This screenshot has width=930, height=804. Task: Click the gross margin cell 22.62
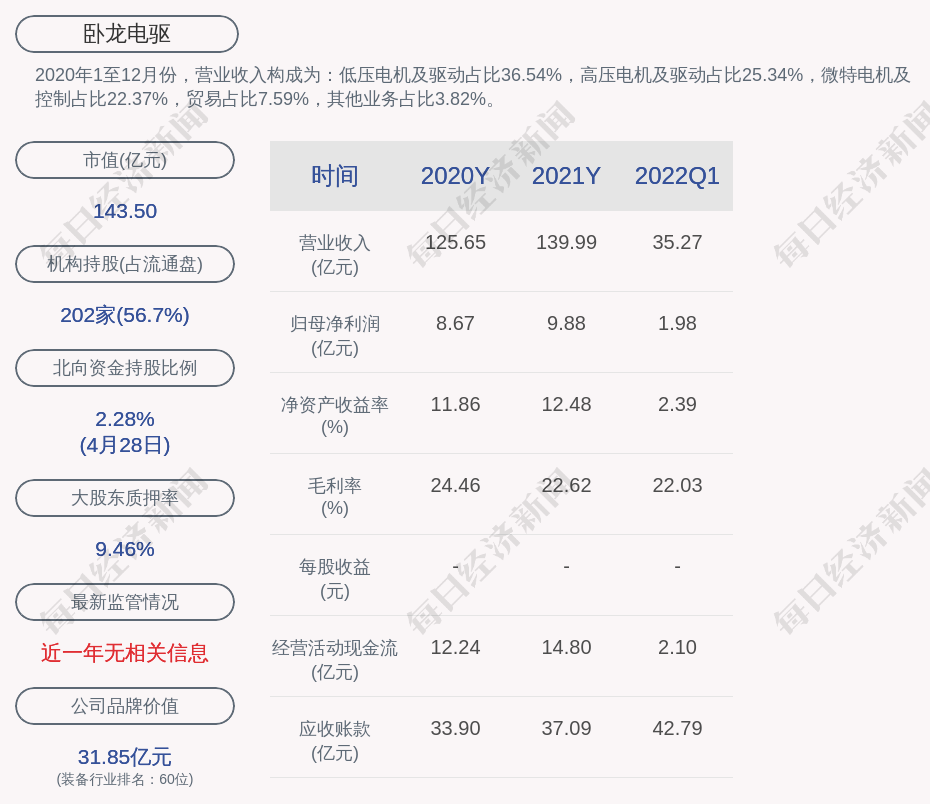pos(566,485)
